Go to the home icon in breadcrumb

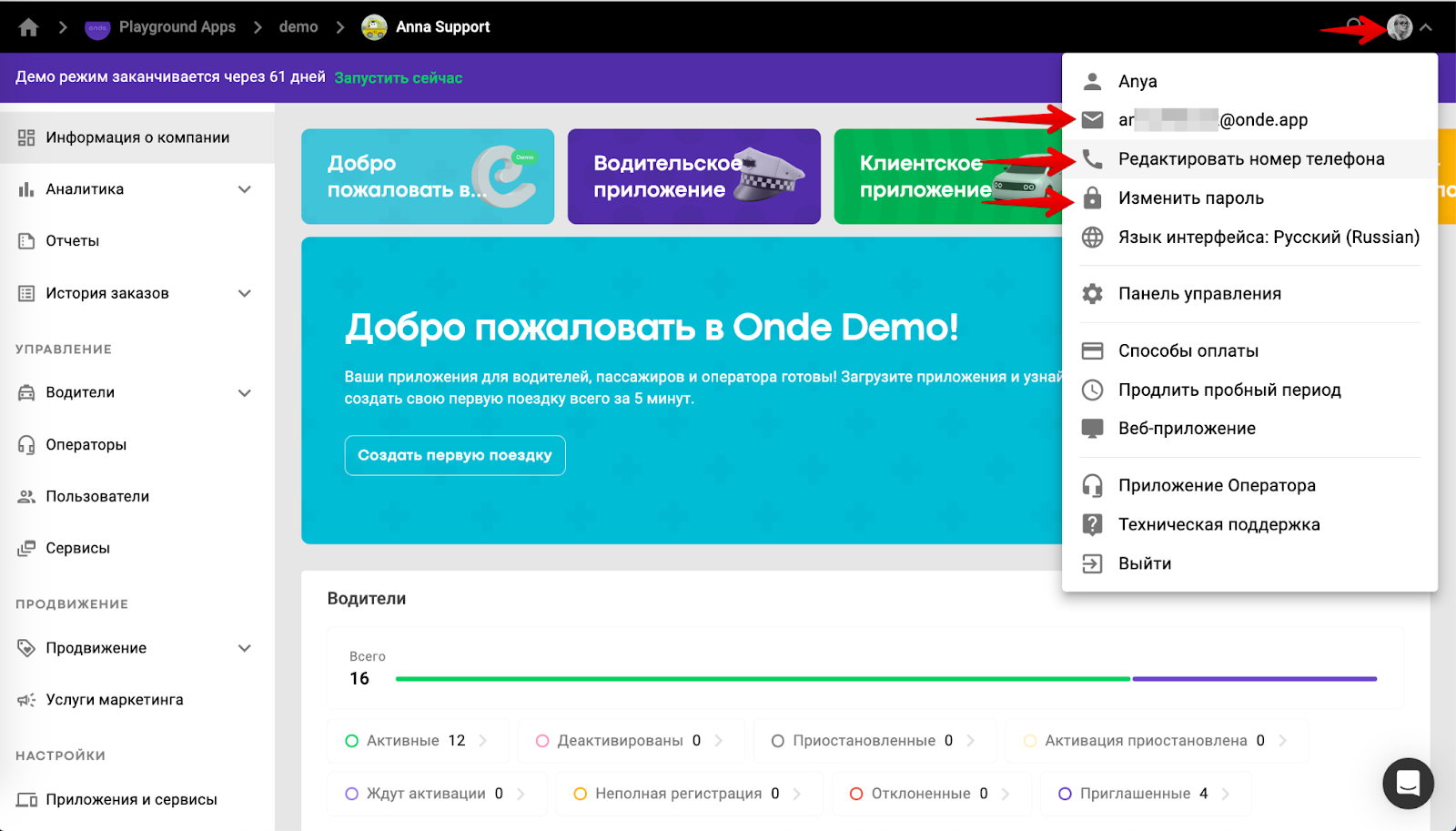[x=29, y=27]
